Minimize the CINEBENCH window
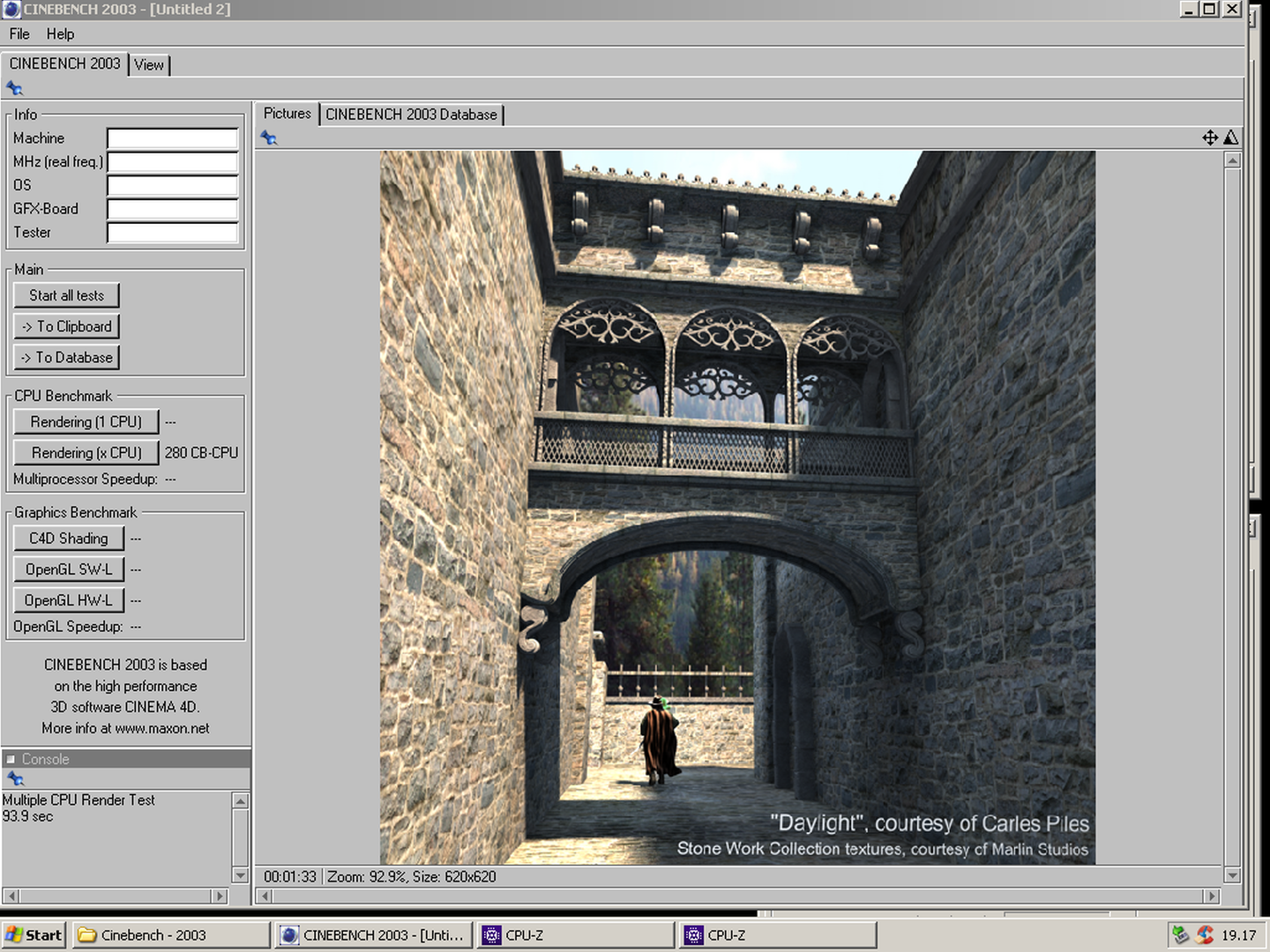 tap(1190, 9)
